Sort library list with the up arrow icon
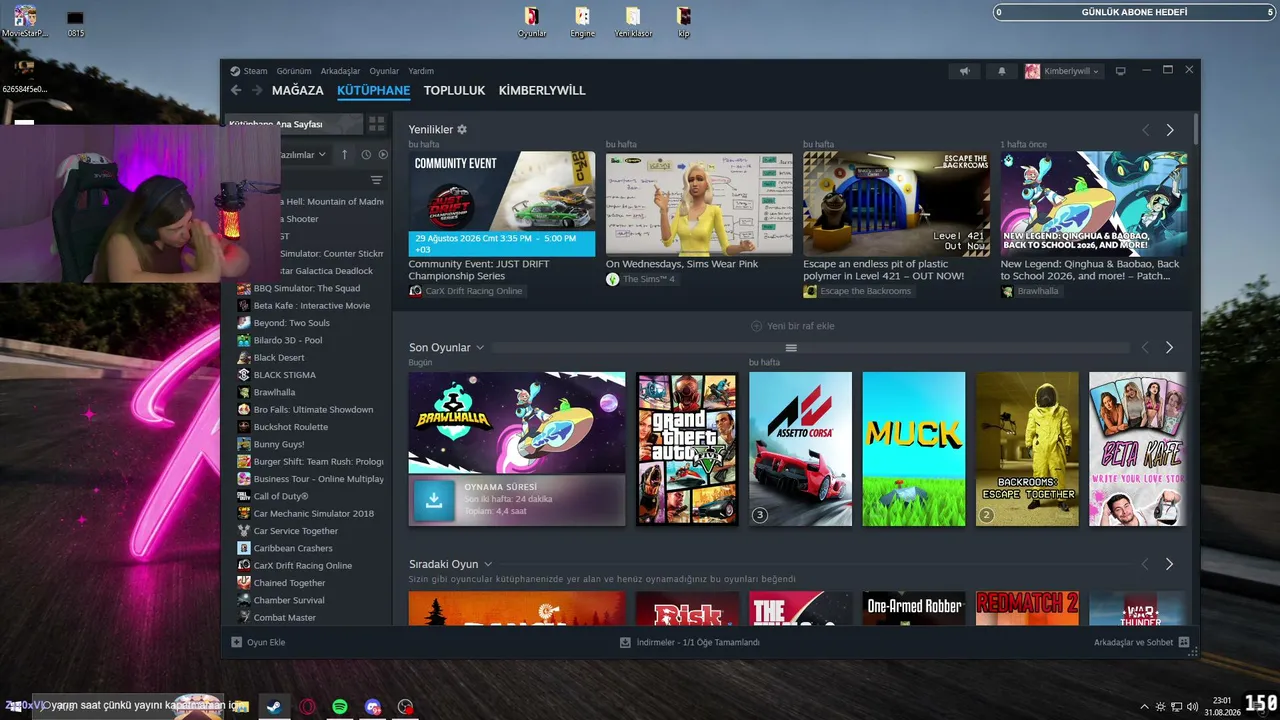The image size is (1280, 720). tap(344, 154)
